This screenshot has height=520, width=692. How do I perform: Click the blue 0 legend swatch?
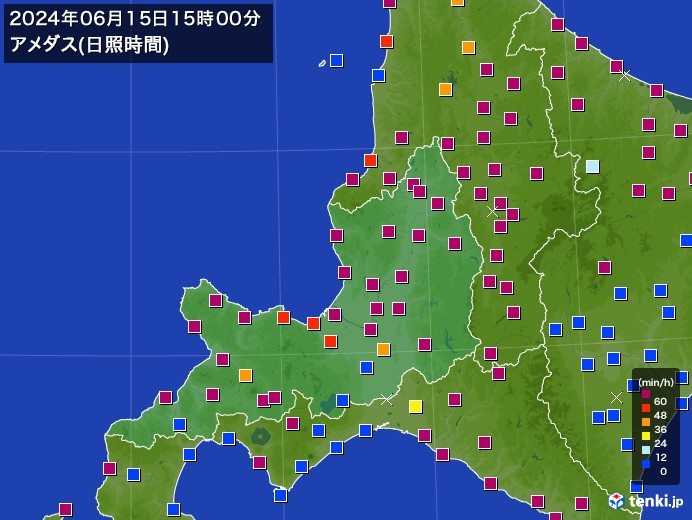tap(646, 464)
